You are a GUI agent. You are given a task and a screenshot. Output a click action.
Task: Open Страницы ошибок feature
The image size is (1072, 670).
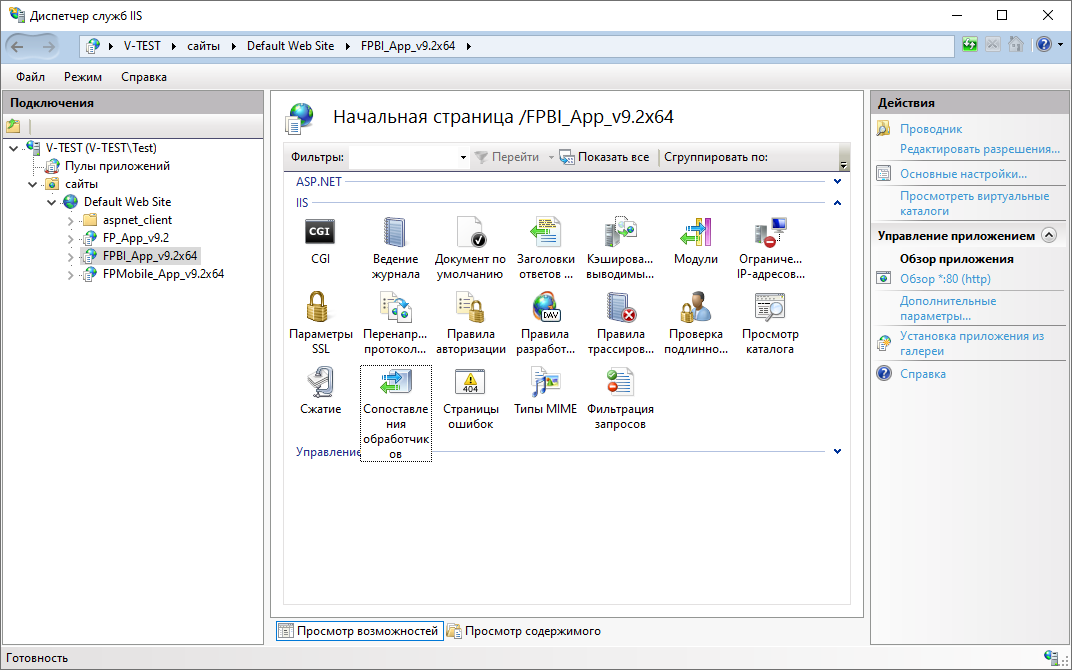(x=470, y=381)
